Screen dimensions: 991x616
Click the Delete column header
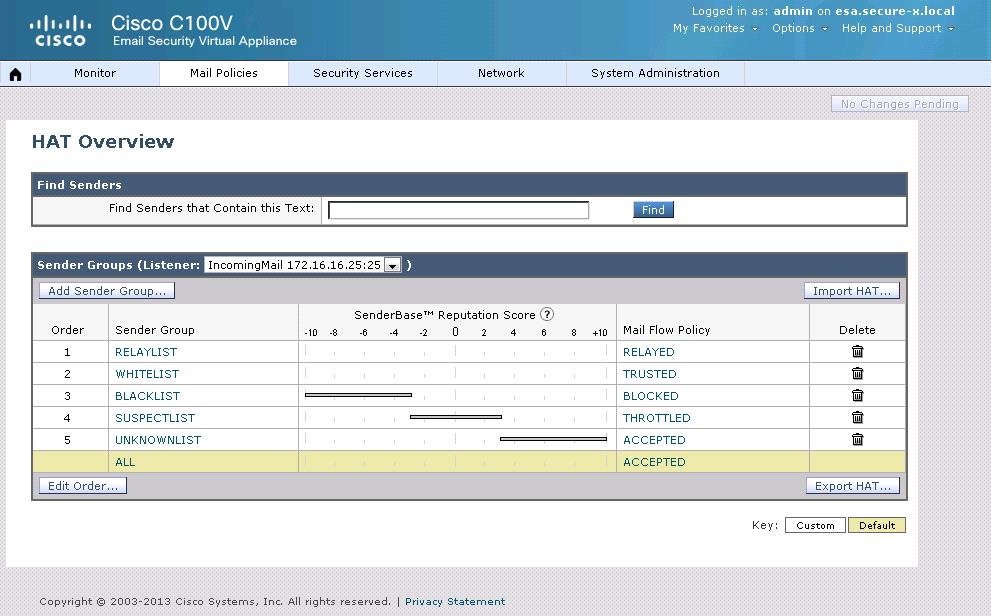pyautogui.click(x=857, y=330)
